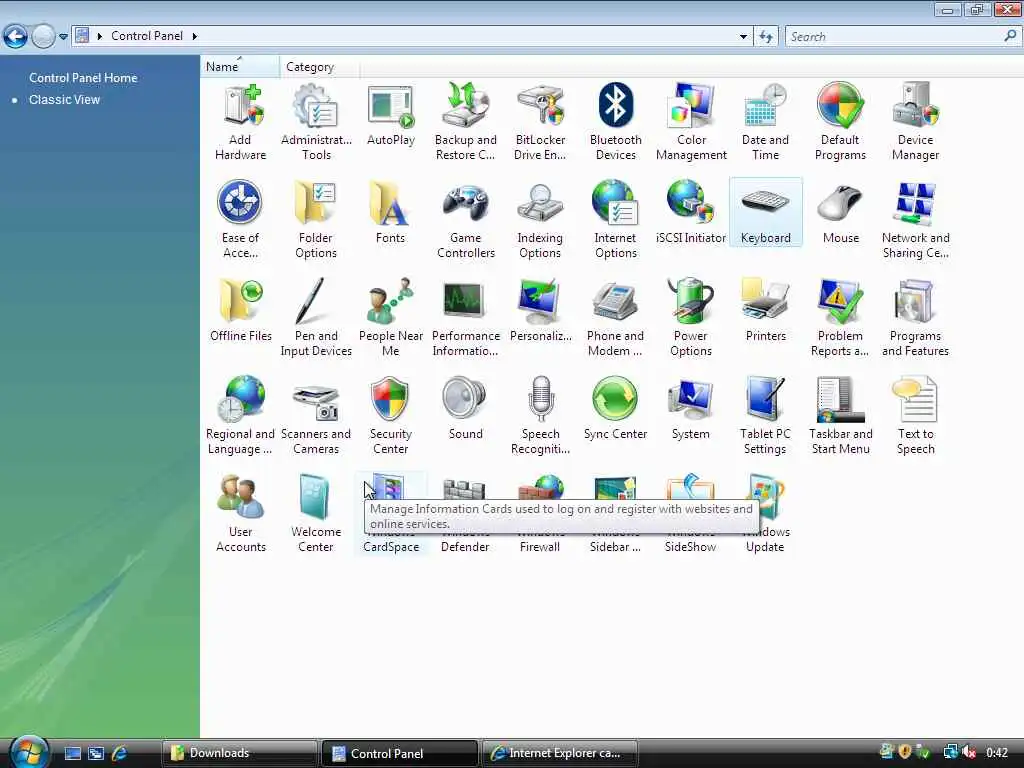This screenshot has height=768, width=1024.
Task: Open People Near Me
Action: pos(391,318)
